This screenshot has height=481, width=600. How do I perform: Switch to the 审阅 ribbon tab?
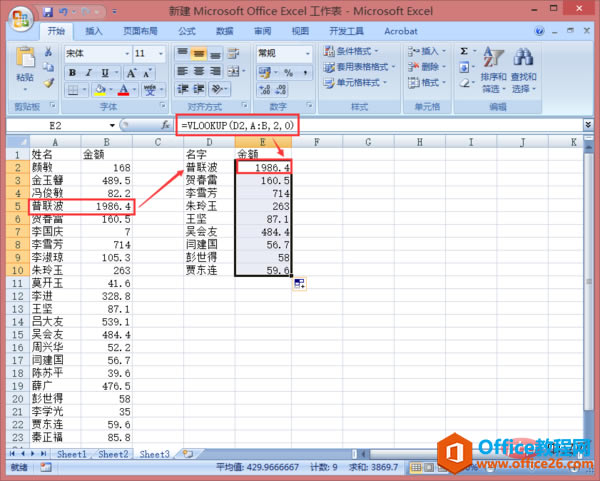pos(262,31)
